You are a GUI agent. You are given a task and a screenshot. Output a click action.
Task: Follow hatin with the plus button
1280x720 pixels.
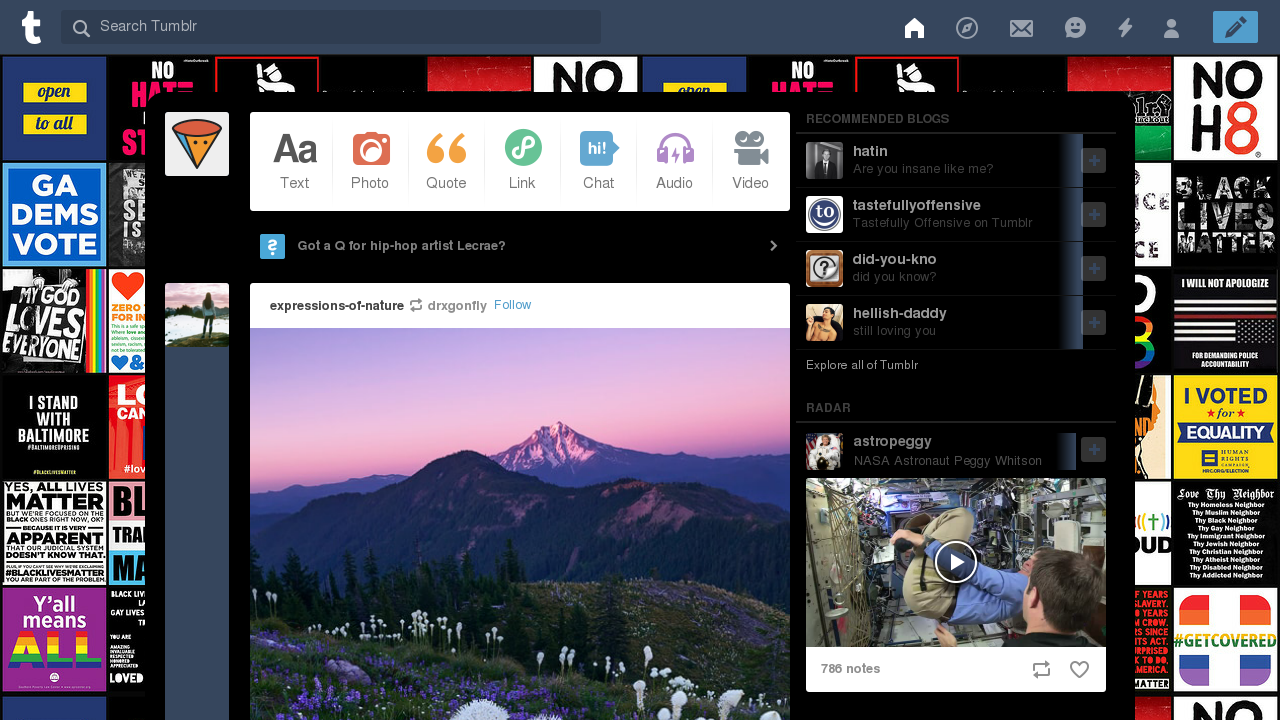1094,161
